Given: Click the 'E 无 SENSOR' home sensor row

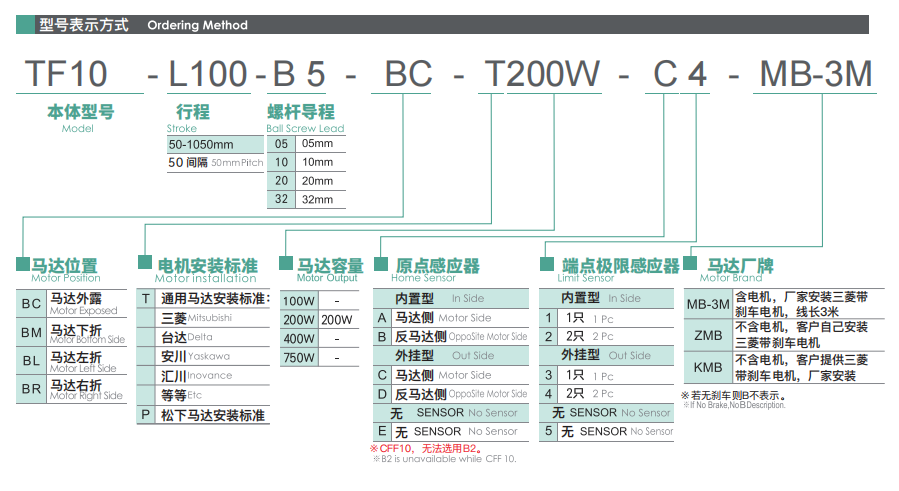Looking at the screenshot, I should [x=451, y=431].
